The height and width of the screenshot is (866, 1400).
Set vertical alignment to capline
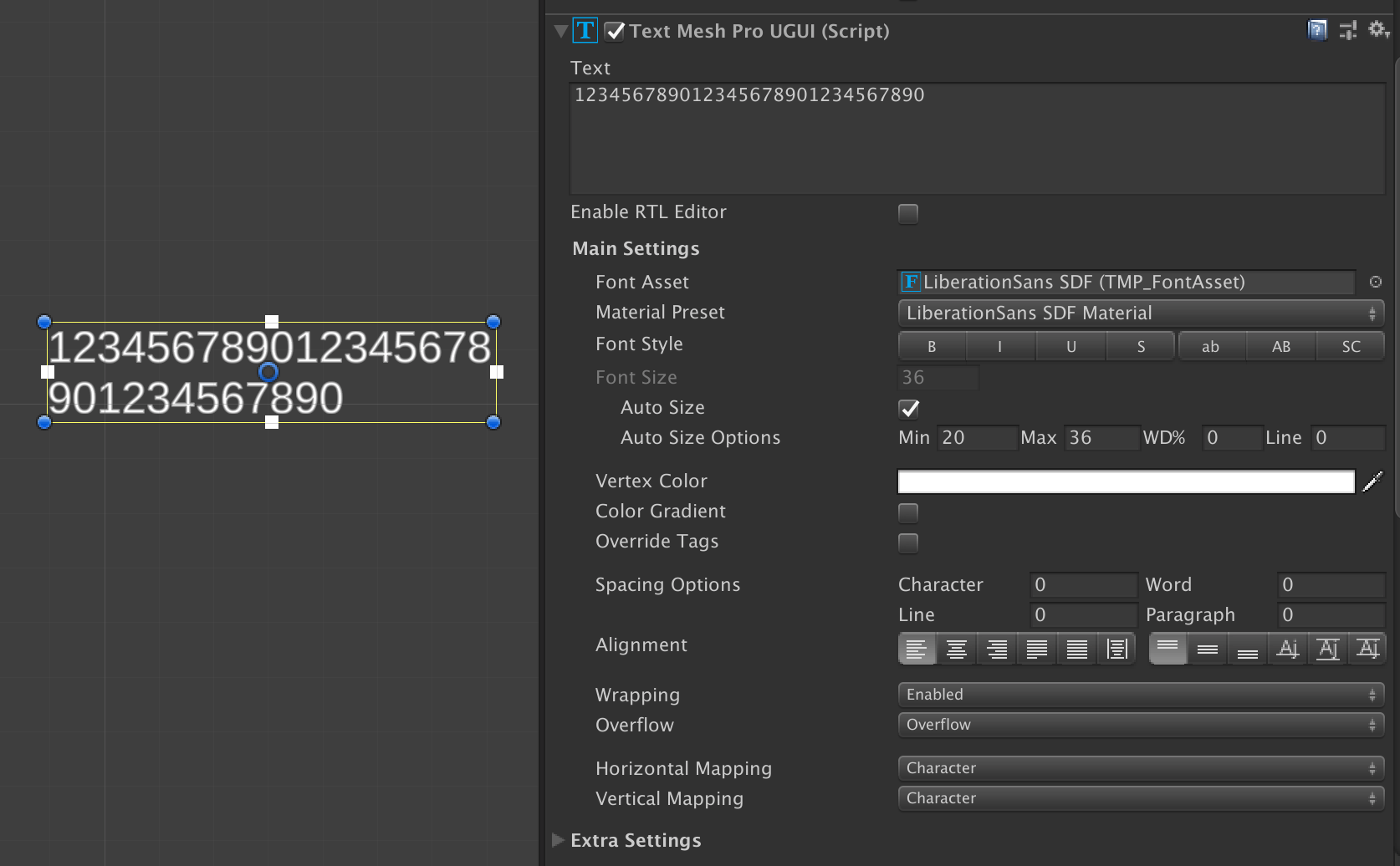[x=1367, y=649]
